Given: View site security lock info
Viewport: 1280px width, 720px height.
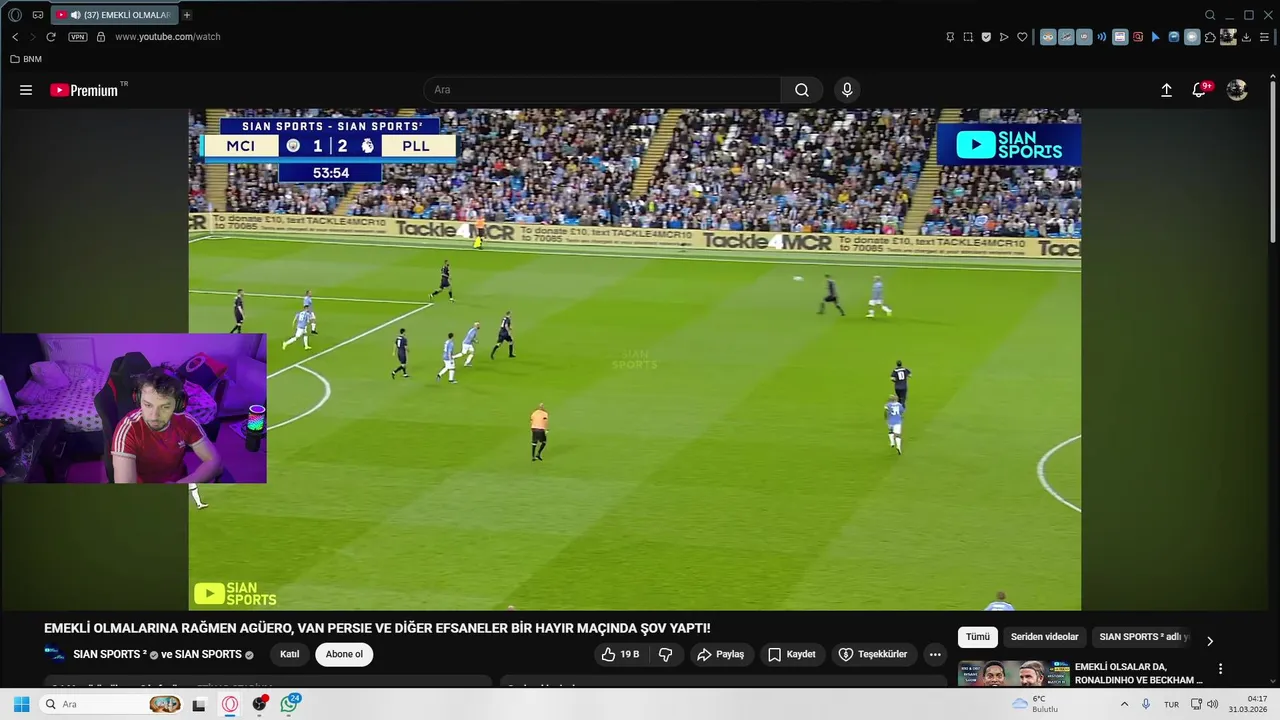Looking at the screenshot, I should (100, 37).
